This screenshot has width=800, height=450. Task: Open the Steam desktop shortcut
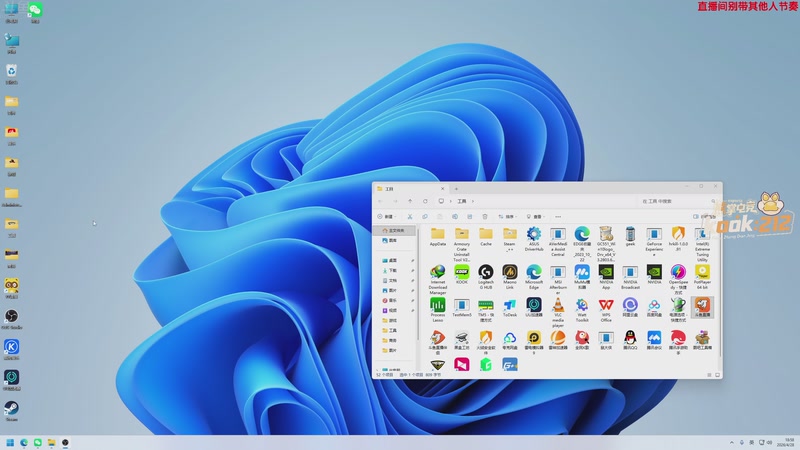tap(12, 411)
